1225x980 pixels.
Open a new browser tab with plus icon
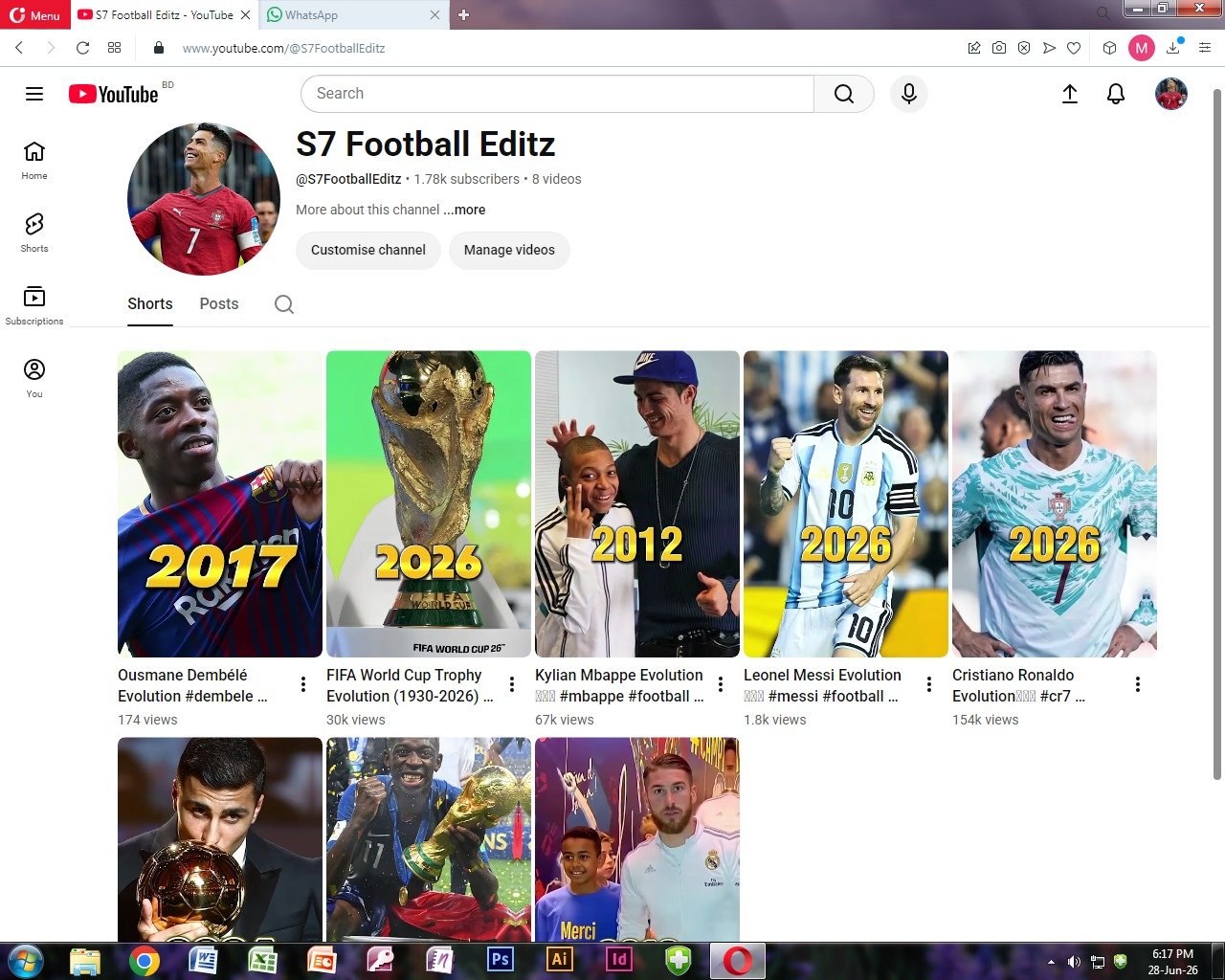[463, 15]
